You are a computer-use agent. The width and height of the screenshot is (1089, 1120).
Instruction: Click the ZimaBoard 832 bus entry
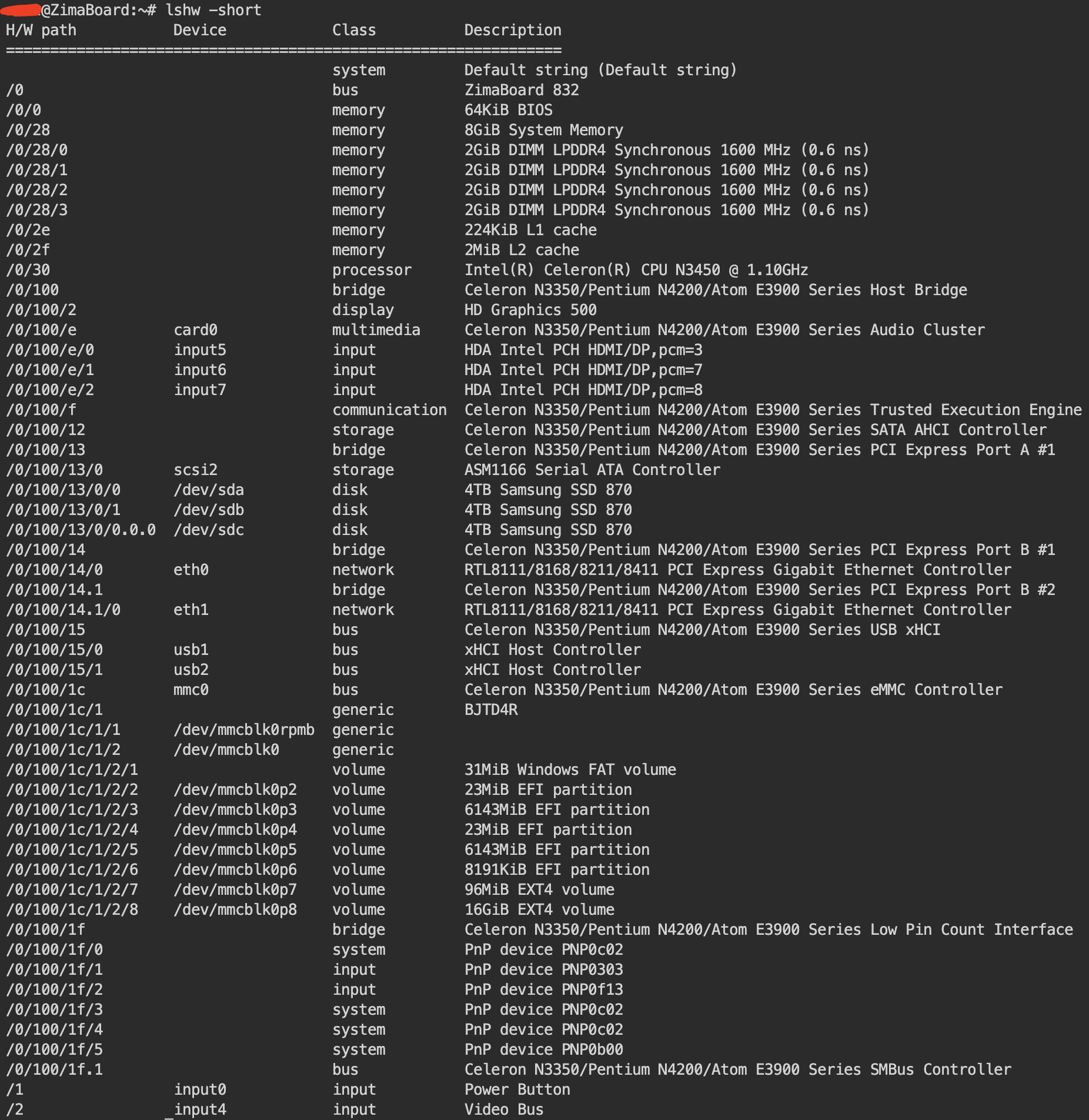coord(522,90)
